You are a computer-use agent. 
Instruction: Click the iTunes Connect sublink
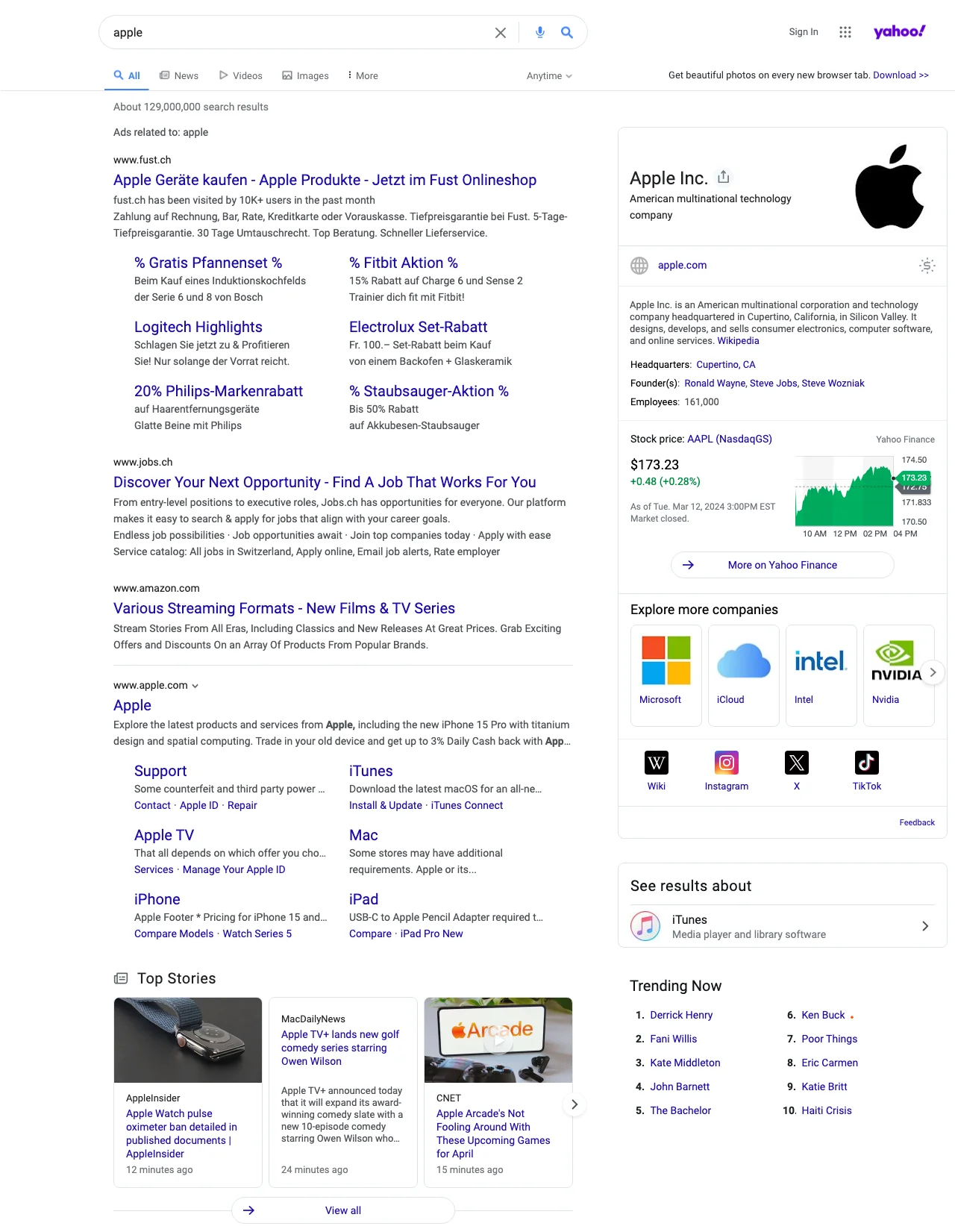coord(467,805)
